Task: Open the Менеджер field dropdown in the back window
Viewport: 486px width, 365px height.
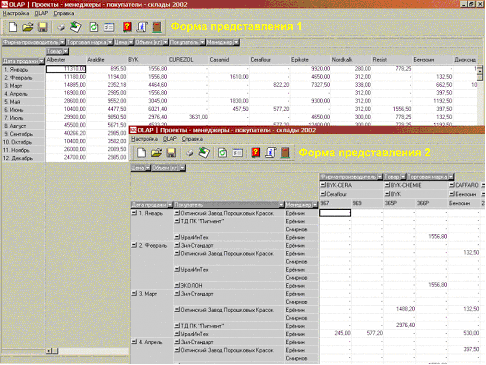Action: click(236, 42)
